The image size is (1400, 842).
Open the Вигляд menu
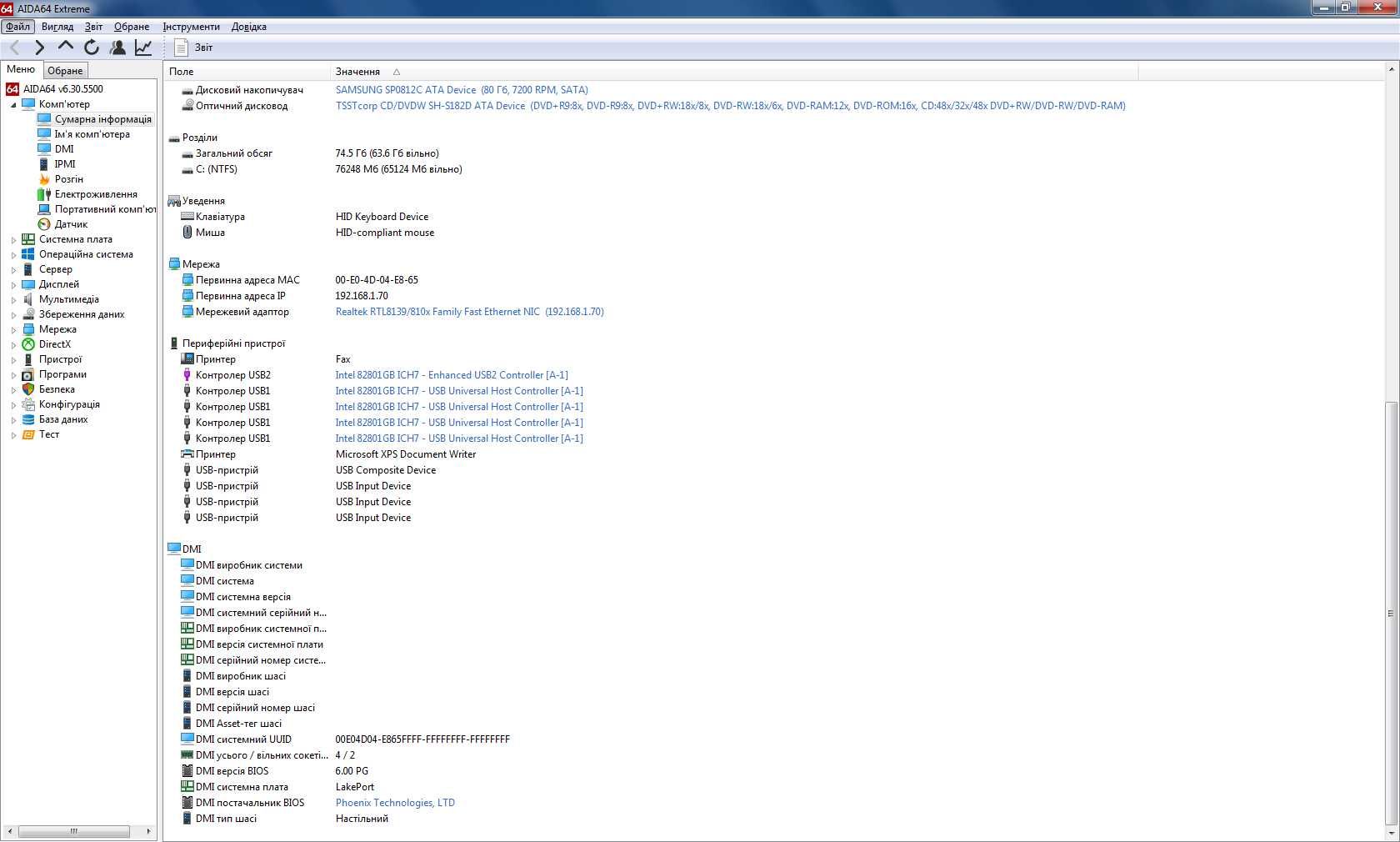click(x=57, y=27)
